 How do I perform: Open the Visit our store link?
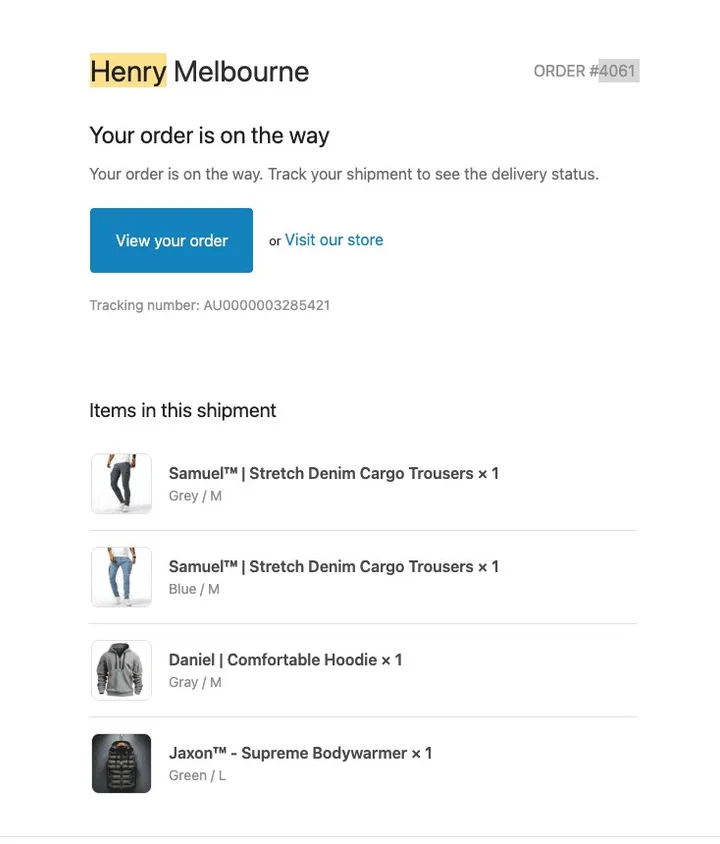(x=333, y=240)
